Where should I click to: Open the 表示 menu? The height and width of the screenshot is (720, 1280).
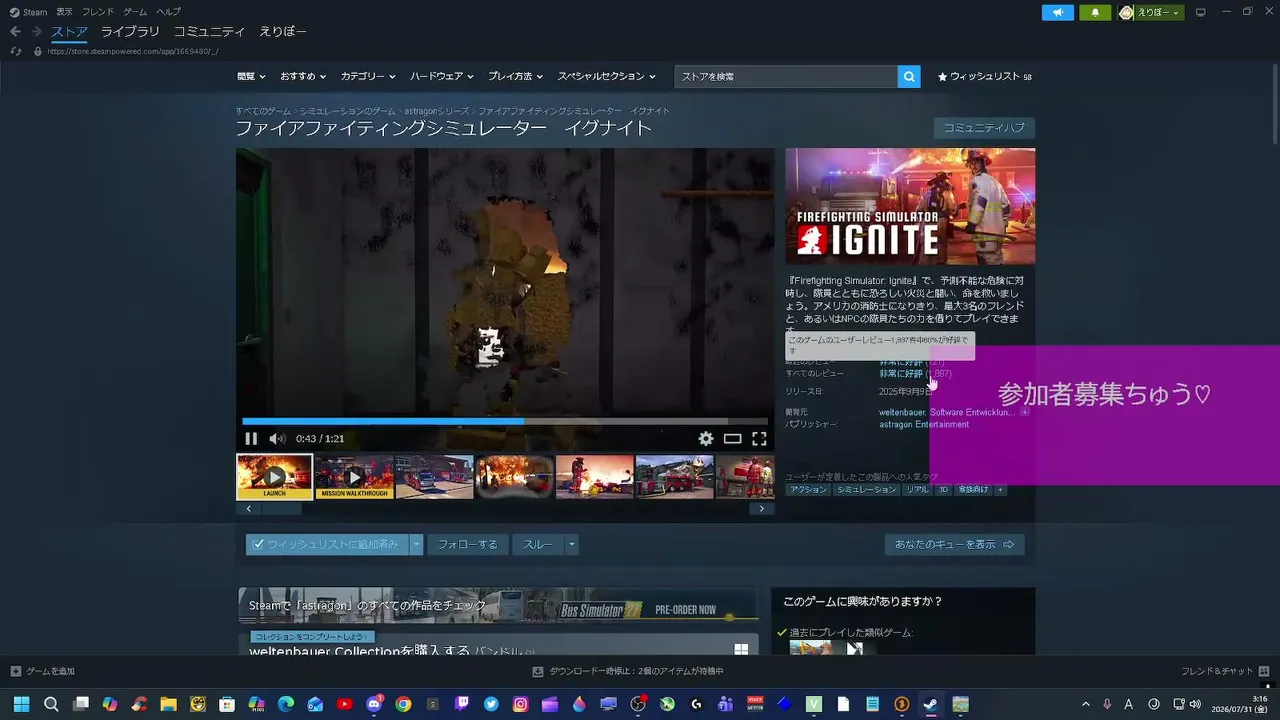pyautogui.click(x=64, y=12)
